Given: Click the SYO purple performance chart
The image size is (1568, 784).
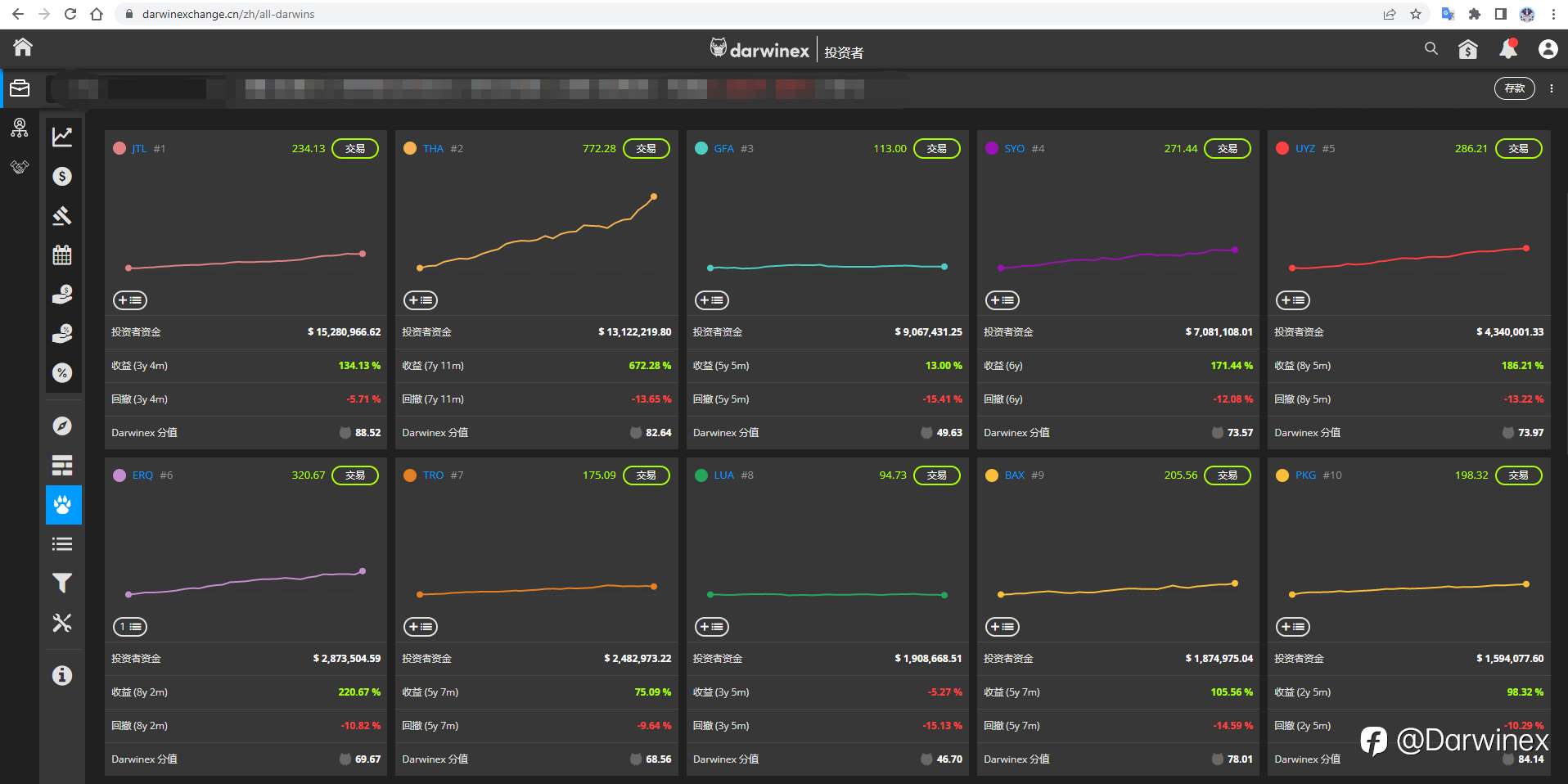Looking at the screenshot, I should 1118,258.
